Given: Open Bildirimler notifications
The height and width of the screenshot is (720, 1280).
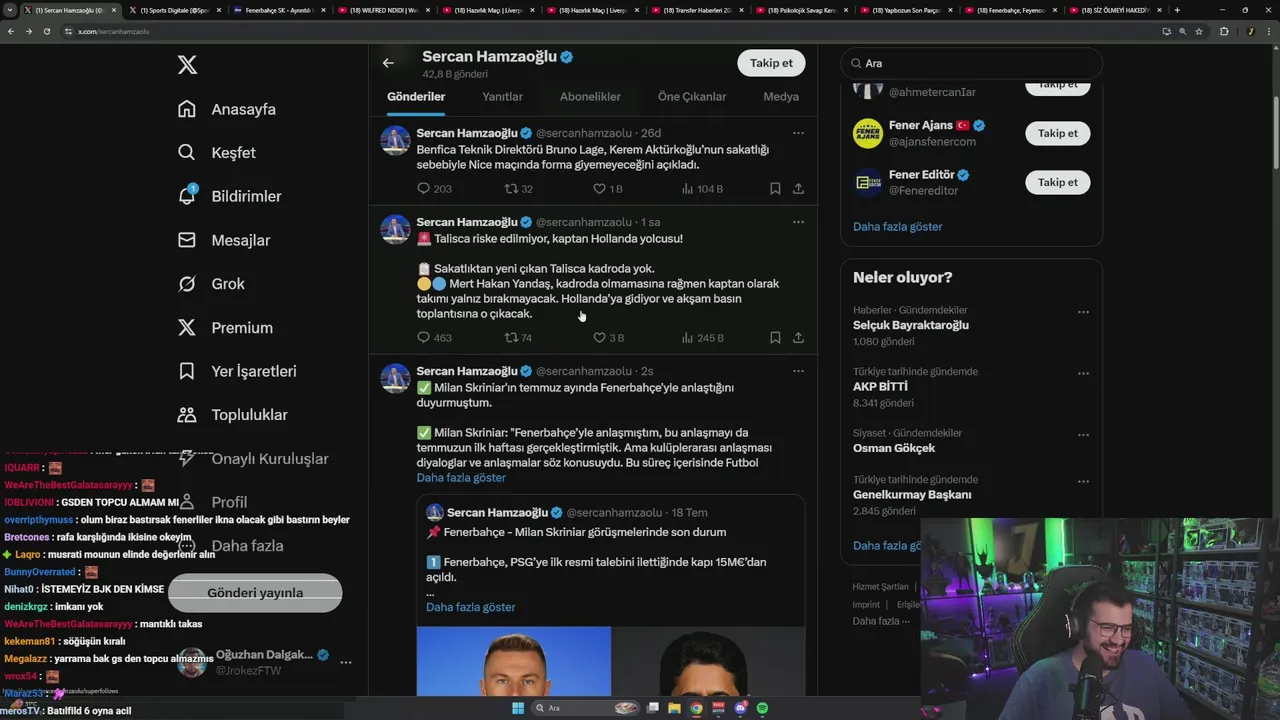Looking at the screenshot, I should [x=229, y=196].
